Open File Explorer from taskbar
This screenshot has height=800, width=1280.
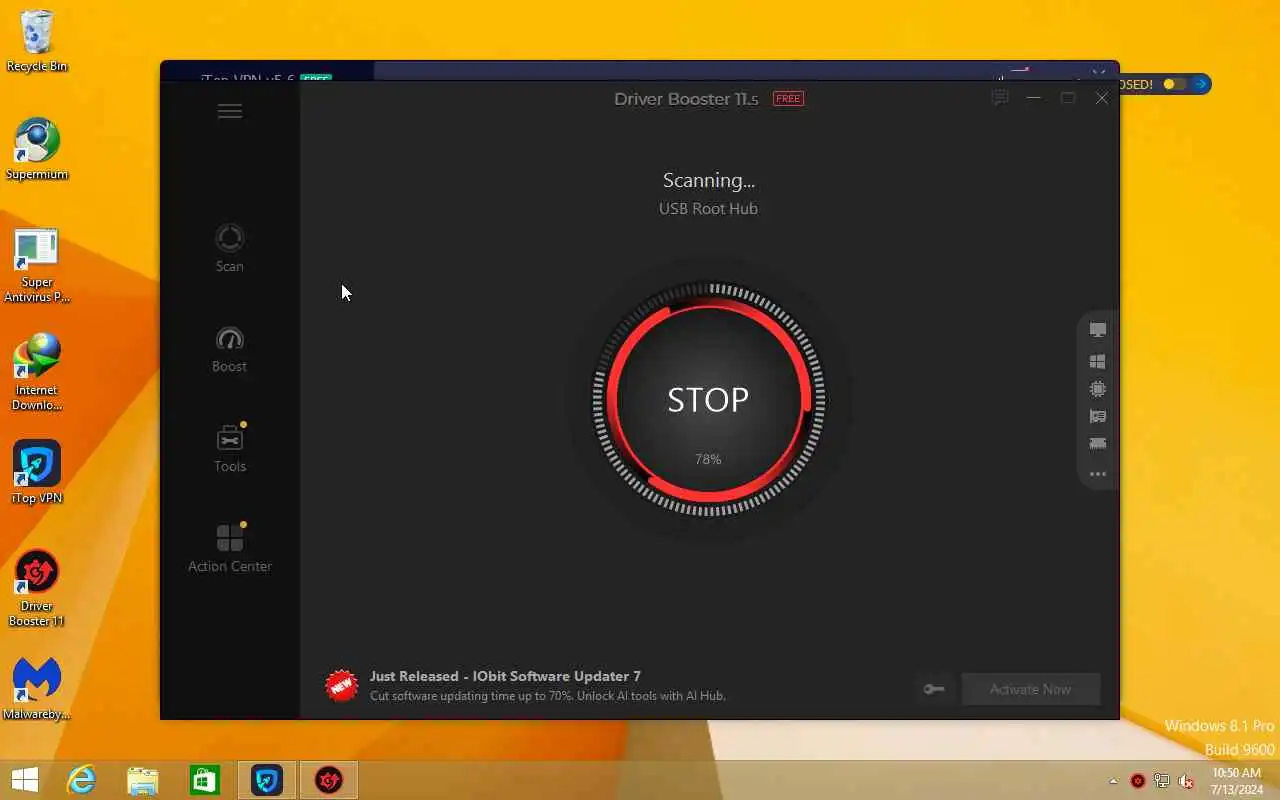point(143,780)
